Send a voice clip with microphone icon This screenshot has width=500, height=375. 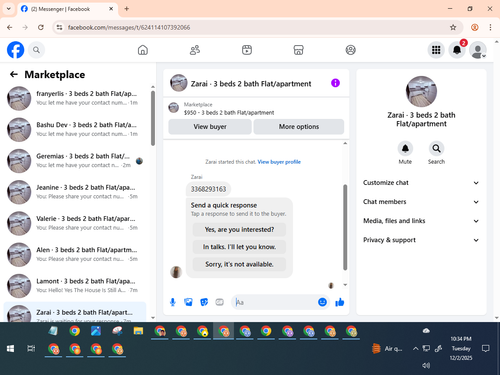pyautogui.click(x=173, y=302)
